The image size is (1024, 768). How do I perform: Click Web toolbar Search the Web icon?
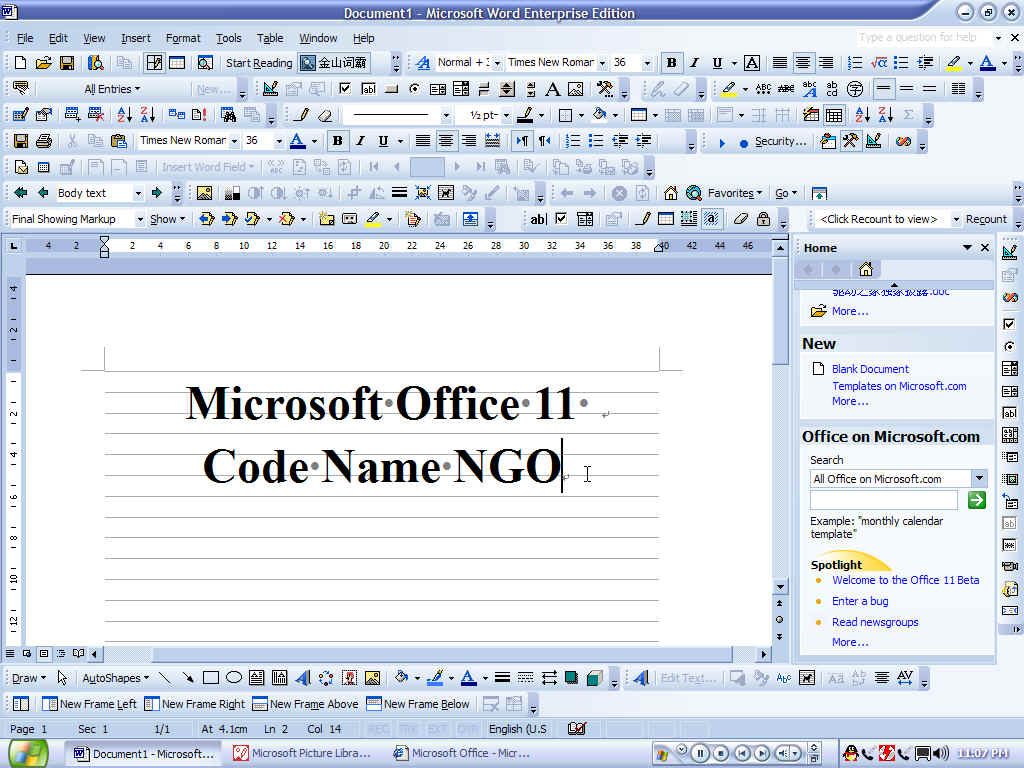click(693, 193)
